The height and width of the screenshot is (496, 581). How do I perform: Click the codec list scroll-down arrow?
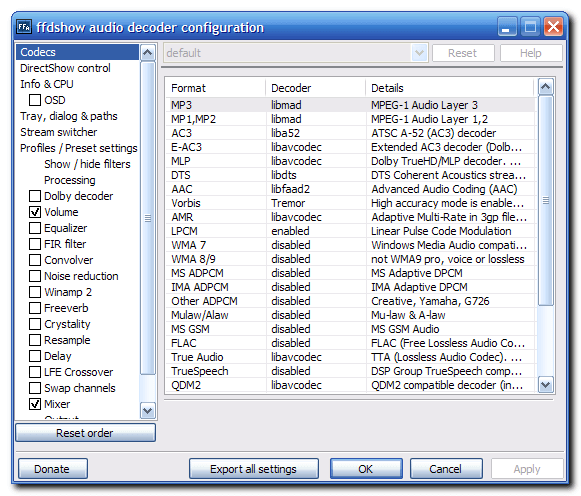coord(545,385)
